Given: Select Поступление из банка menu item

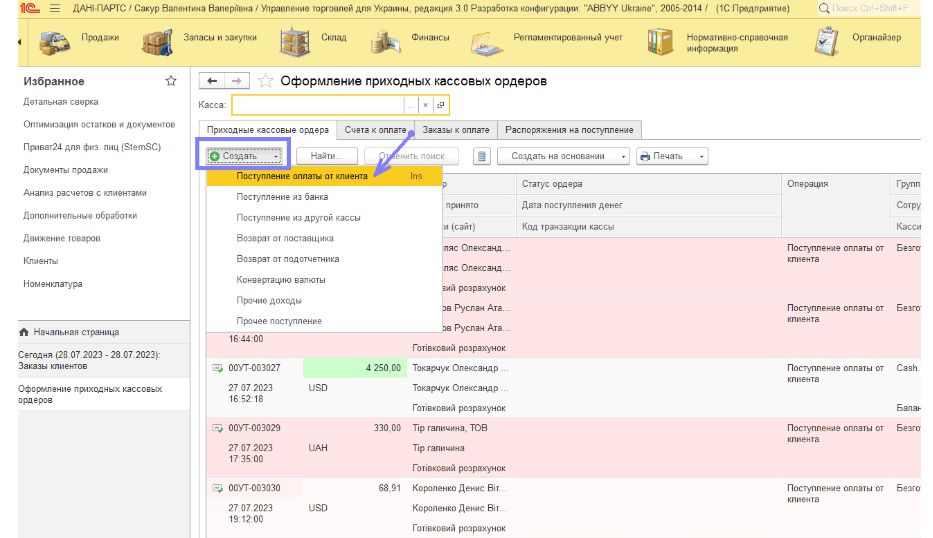Looking at the screenshot, I should [282, 197].
